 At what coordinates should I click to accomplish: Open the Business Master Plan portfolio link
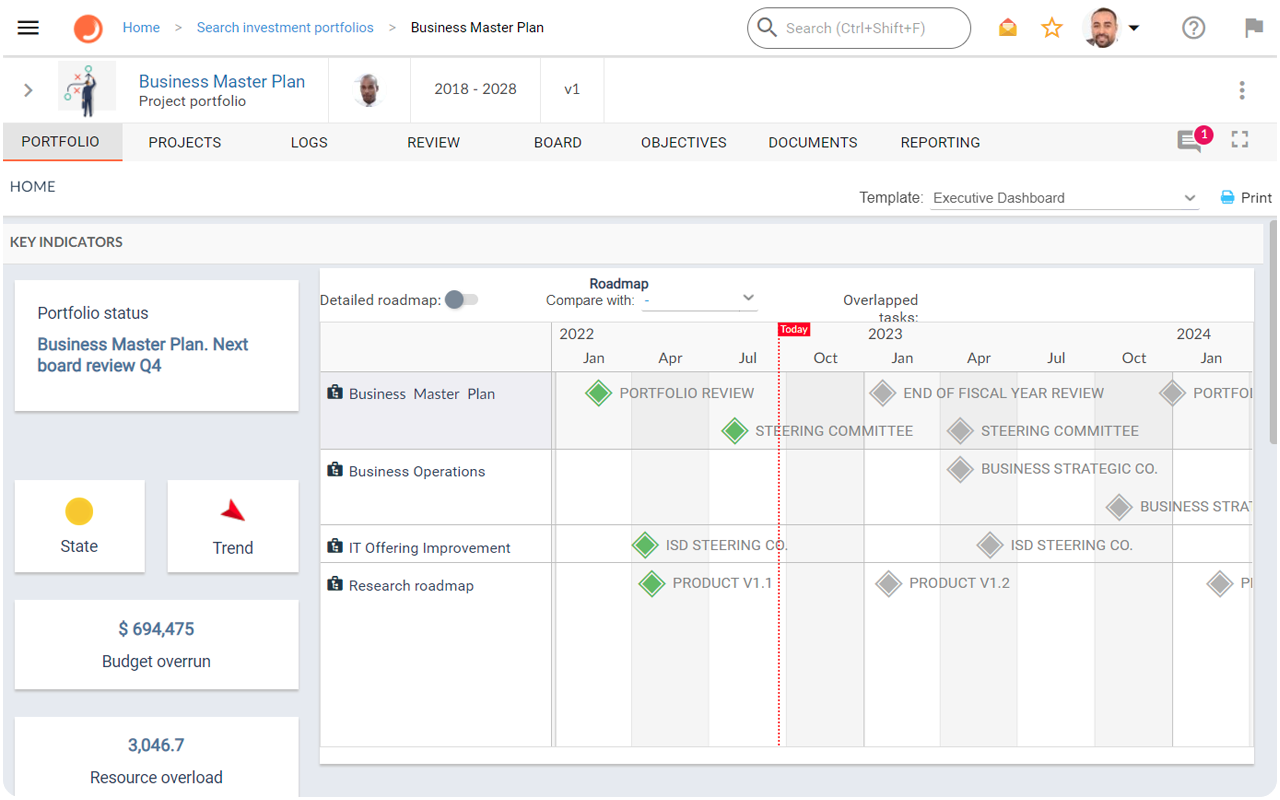[x=222, y=81]
